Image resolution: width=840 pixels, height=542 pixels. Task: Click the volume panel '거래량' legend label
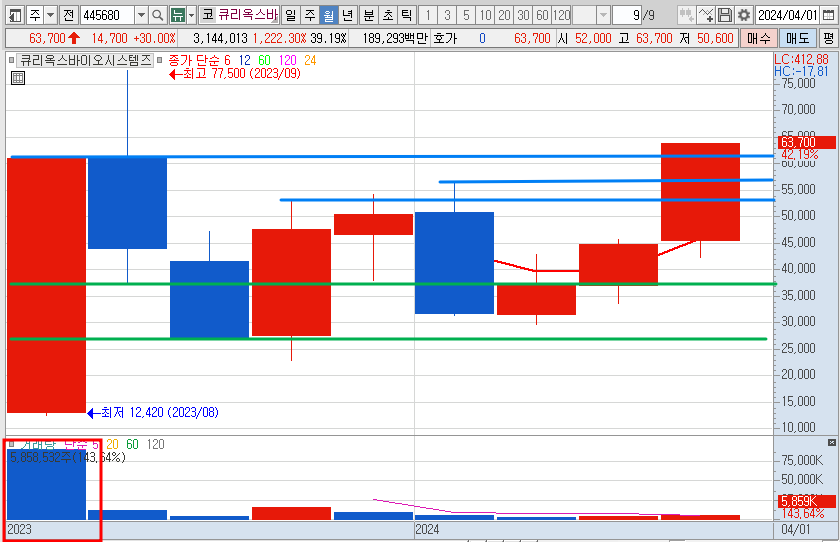(x=38, y=444)
